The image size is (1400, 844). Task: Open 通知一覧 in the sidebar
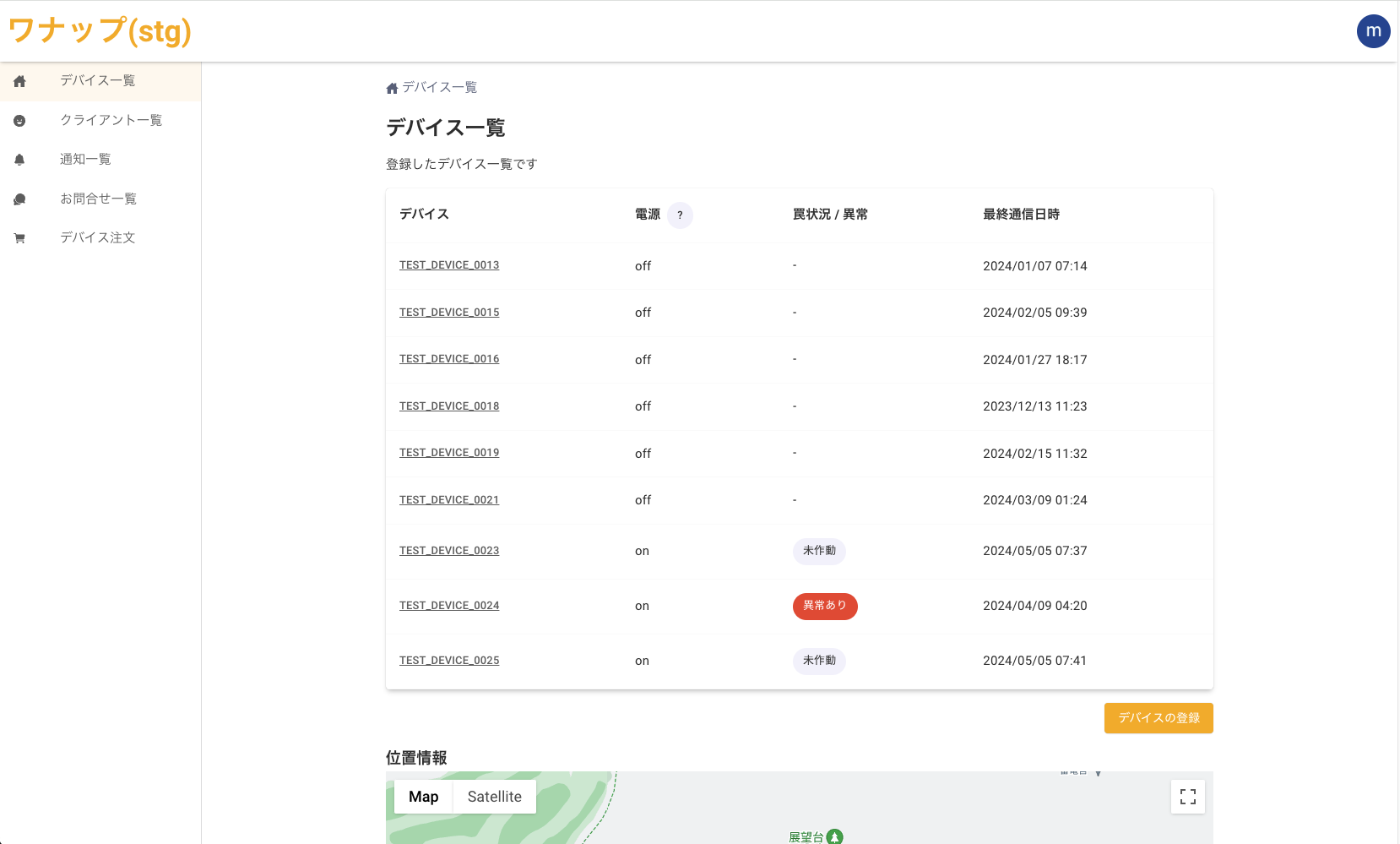coord(100,160)
